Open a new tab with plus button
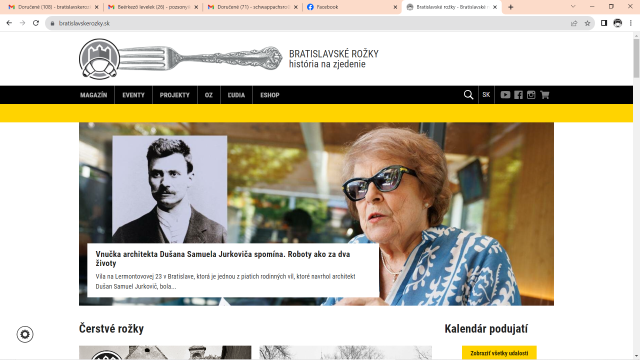The height and width of the screenshot is (360, 640). pyautogui.click(x=510, y=7)
